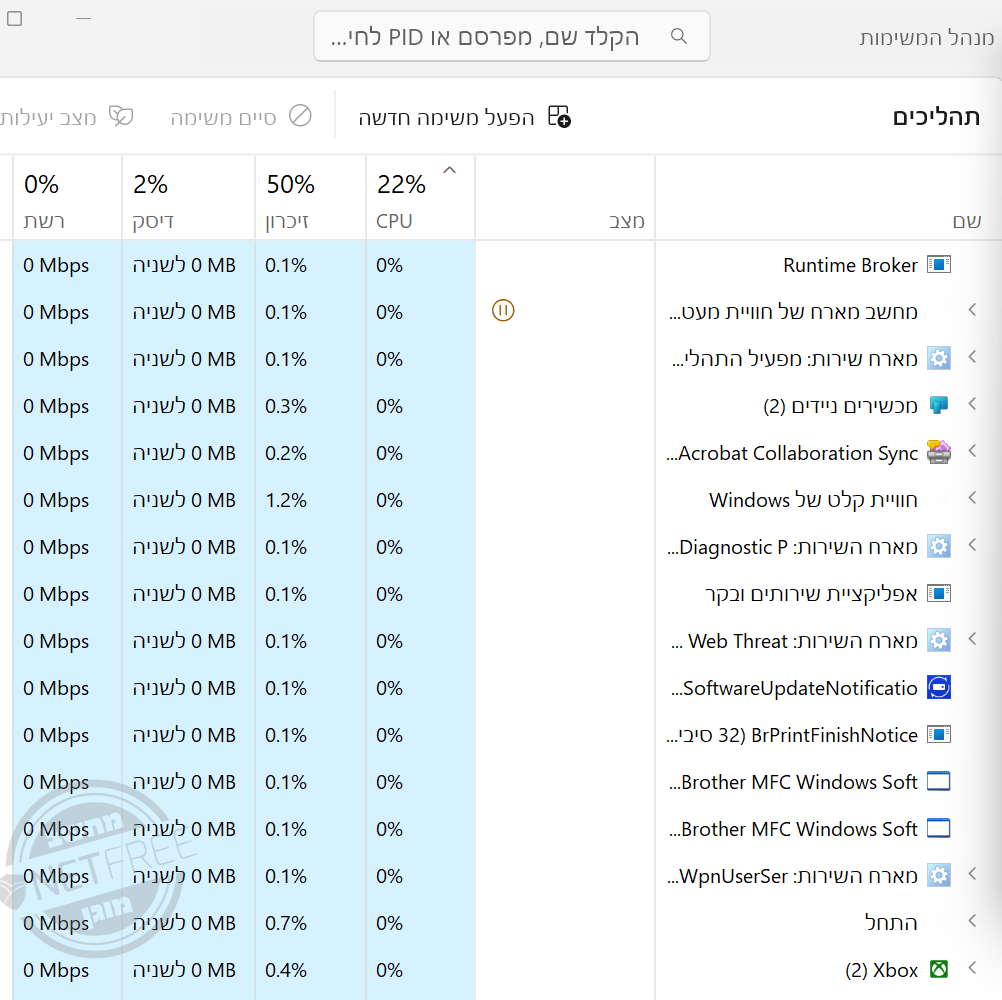This screenshot has height=1000, width=1002.
Task: Click the search magnifier icon
Action: pyautogui.click(x=679, y=36)
